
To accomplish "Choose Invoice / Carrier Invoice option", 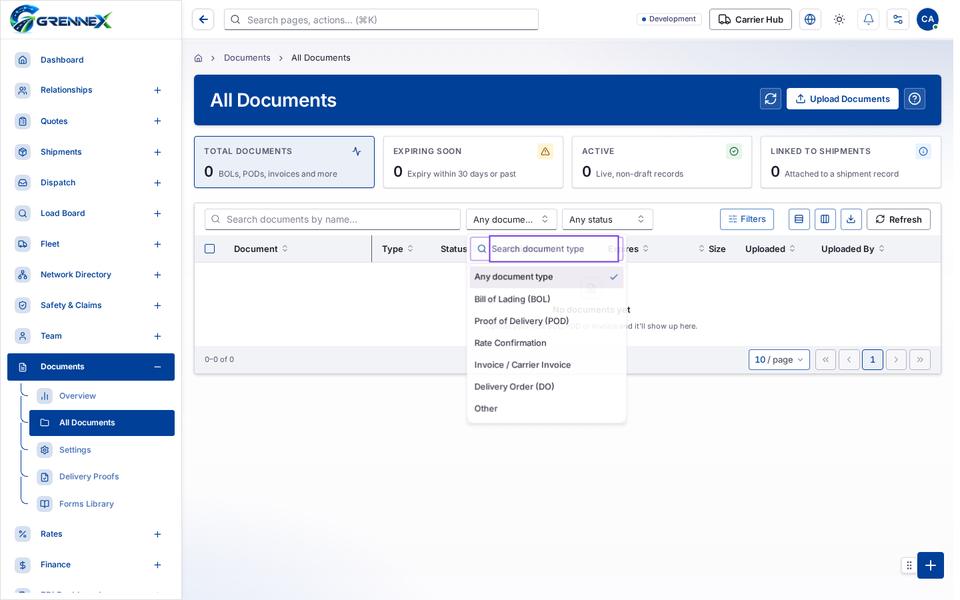I will [546, 365].
